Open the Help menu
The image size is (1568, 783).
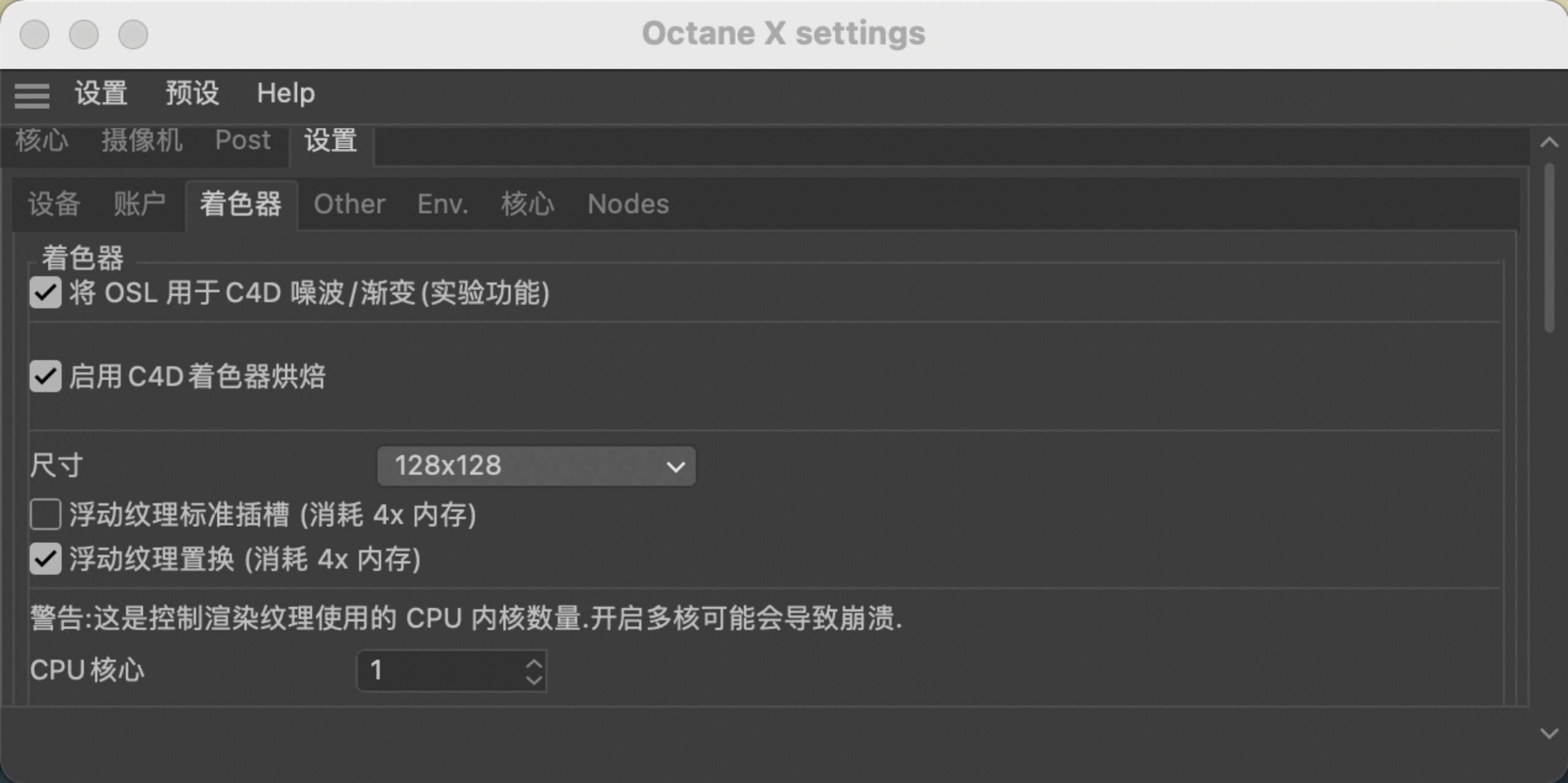[x=285, y=94]
